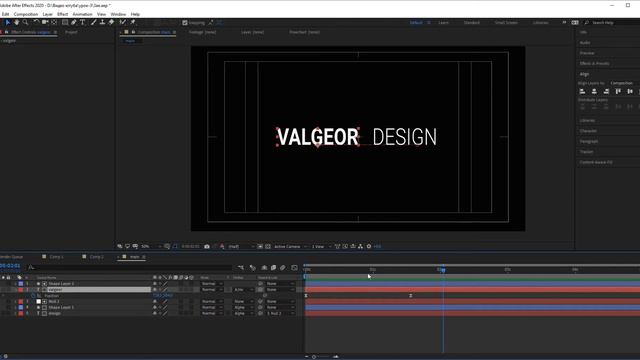The width and height of the screenshot is (640, 360).
Task: Open the Layer menu
Action: tap(48, 14)
